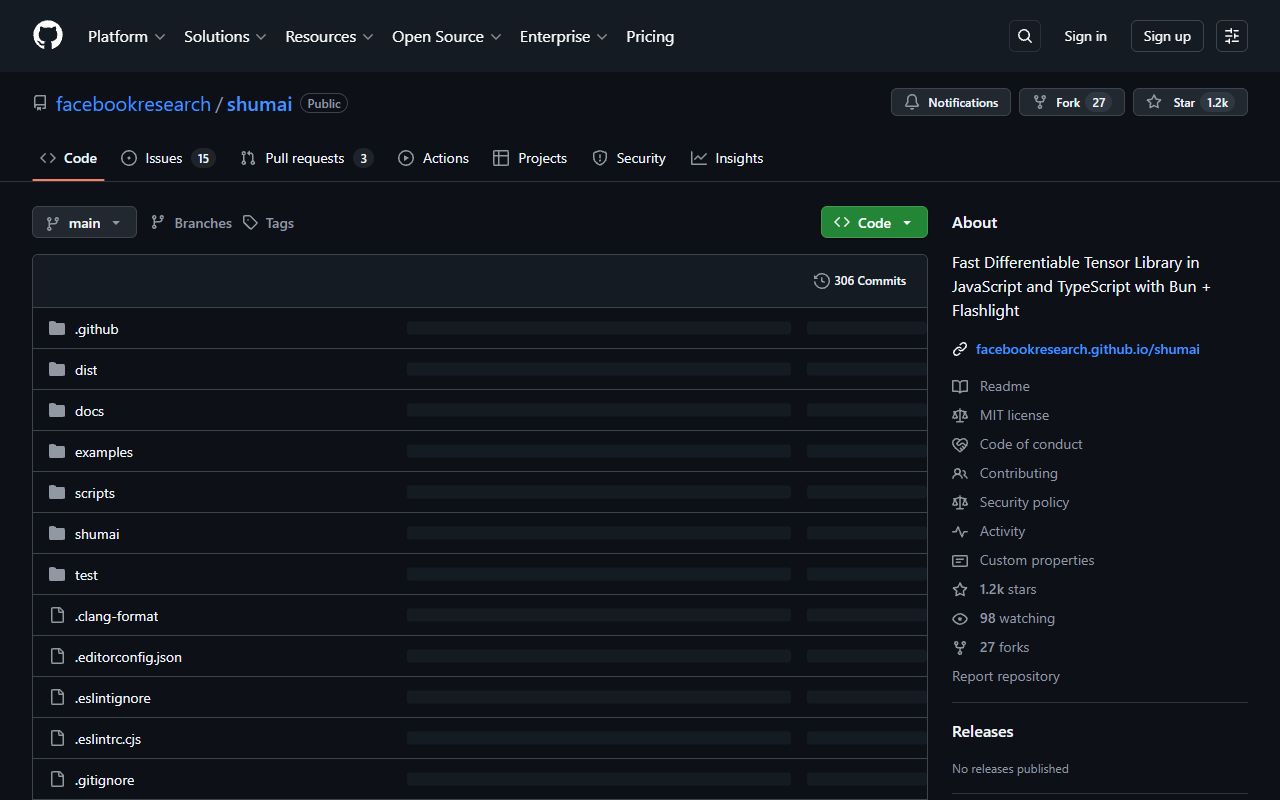Click the repository book icon beside facebookresearch
The height and width of the screenshot is (800, 1280).
39,102
